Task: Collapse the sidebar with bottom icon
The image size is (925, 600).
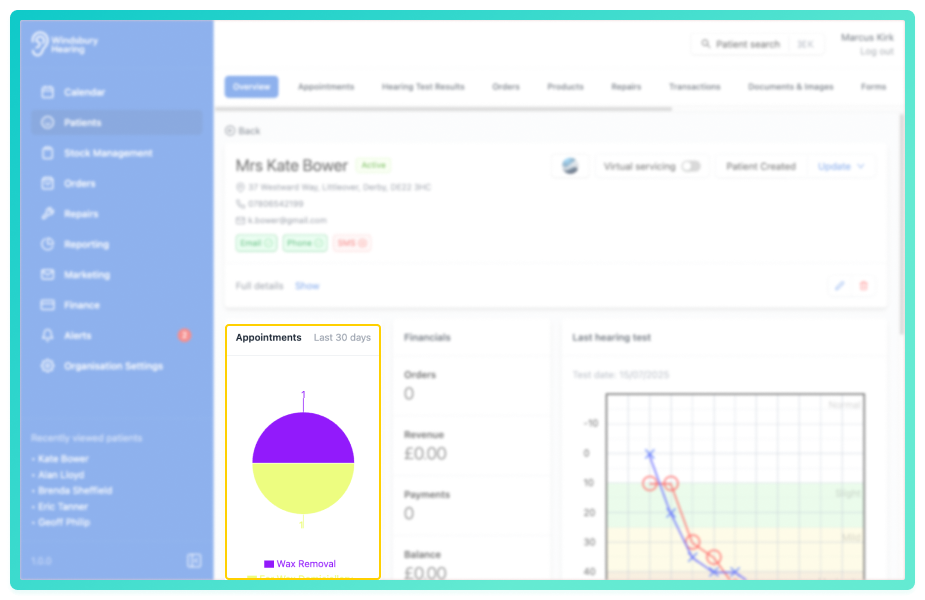Action: click(x=194, y=560)
